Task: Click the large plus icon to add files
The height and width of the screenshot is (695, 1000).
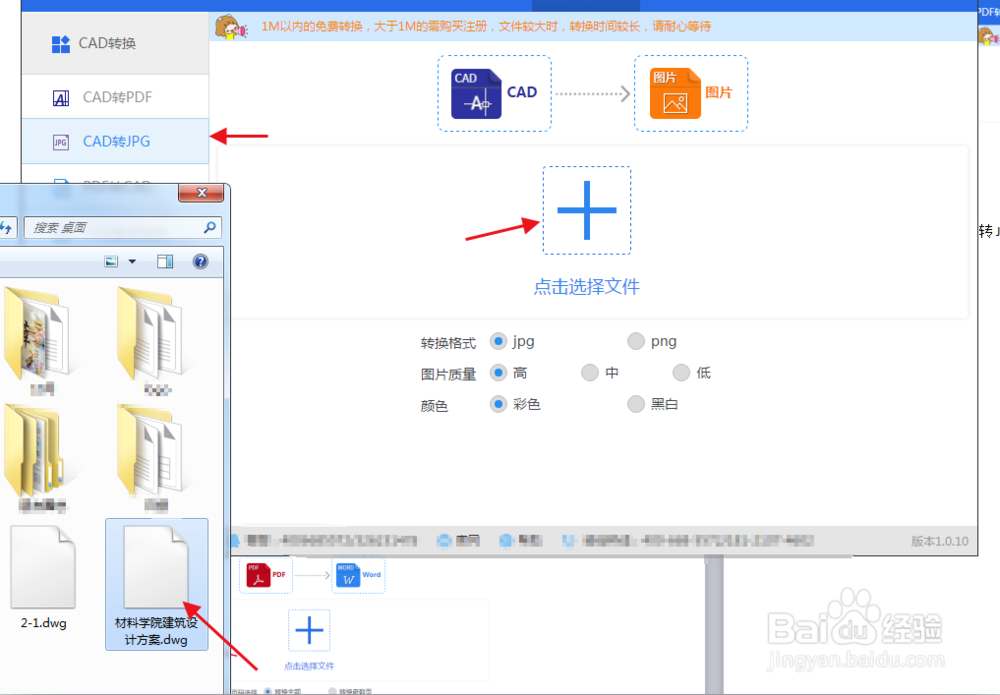Action: click(586, 210)
